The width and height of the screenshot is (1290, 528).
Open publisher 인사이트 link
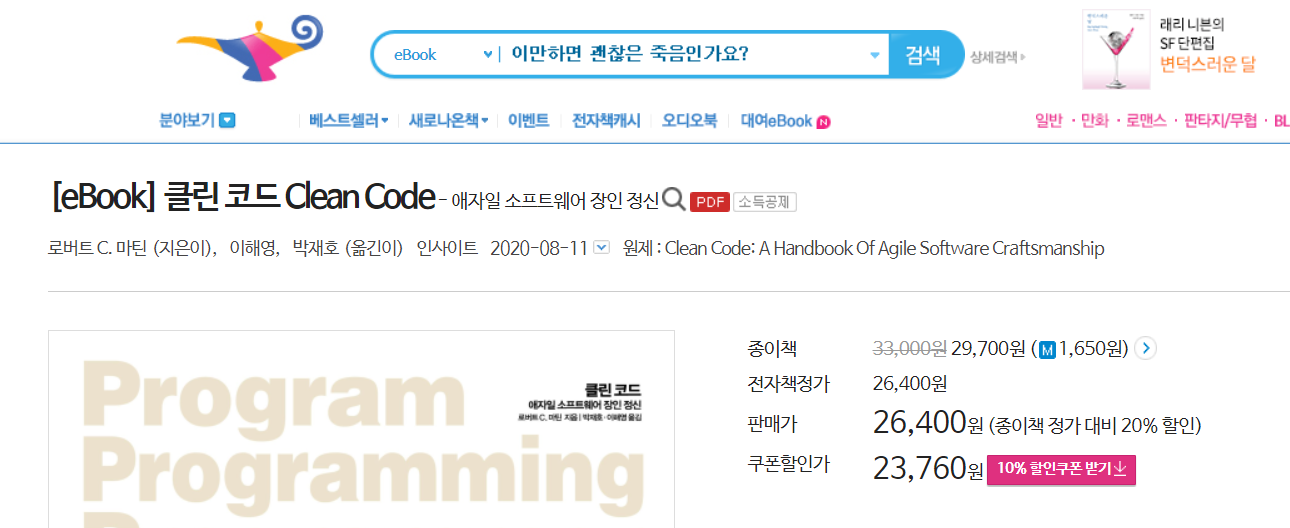(447, 248)
